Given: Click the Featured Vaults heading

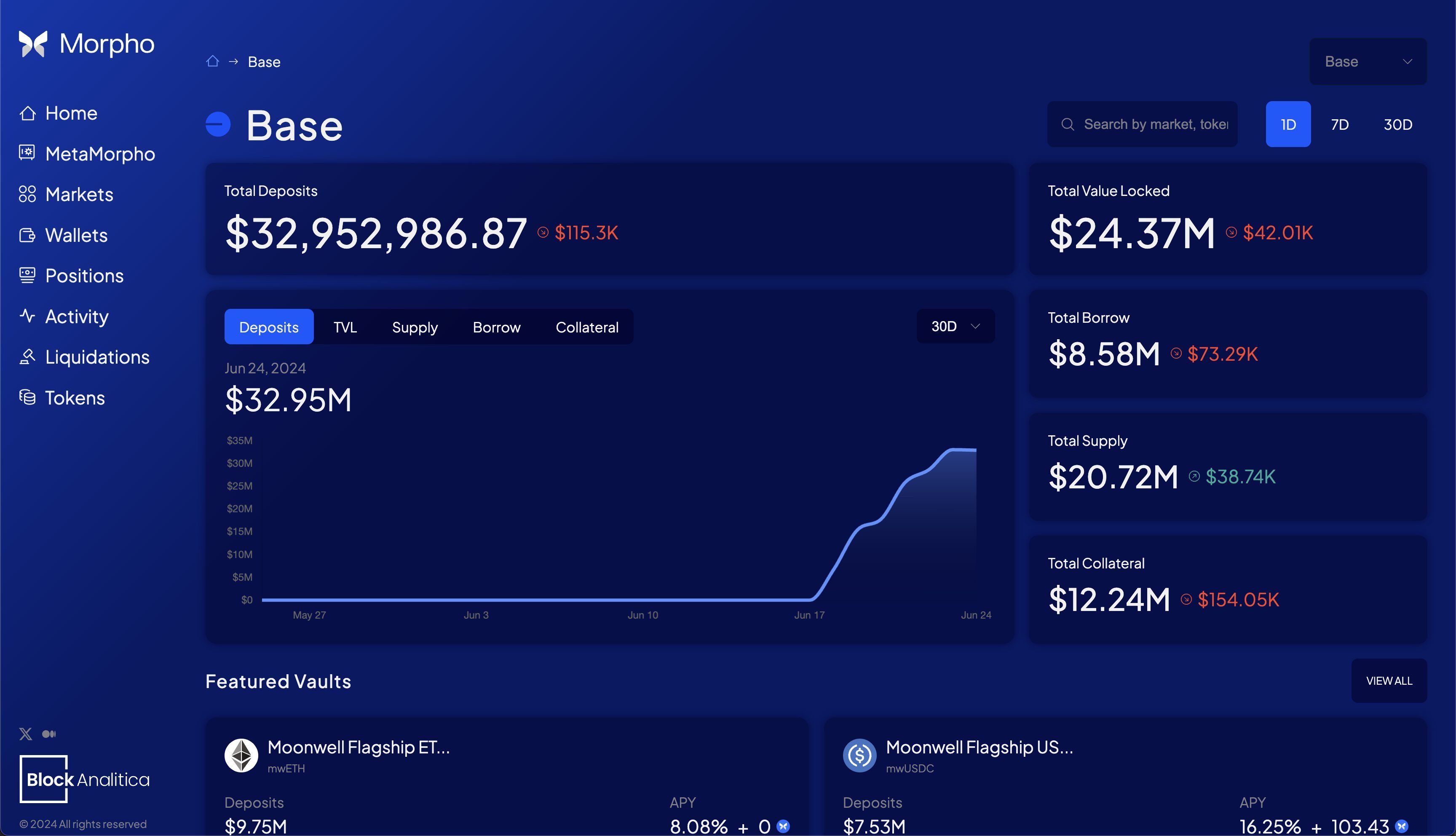Looking at the screenshot, I should (x=278, y=681).
